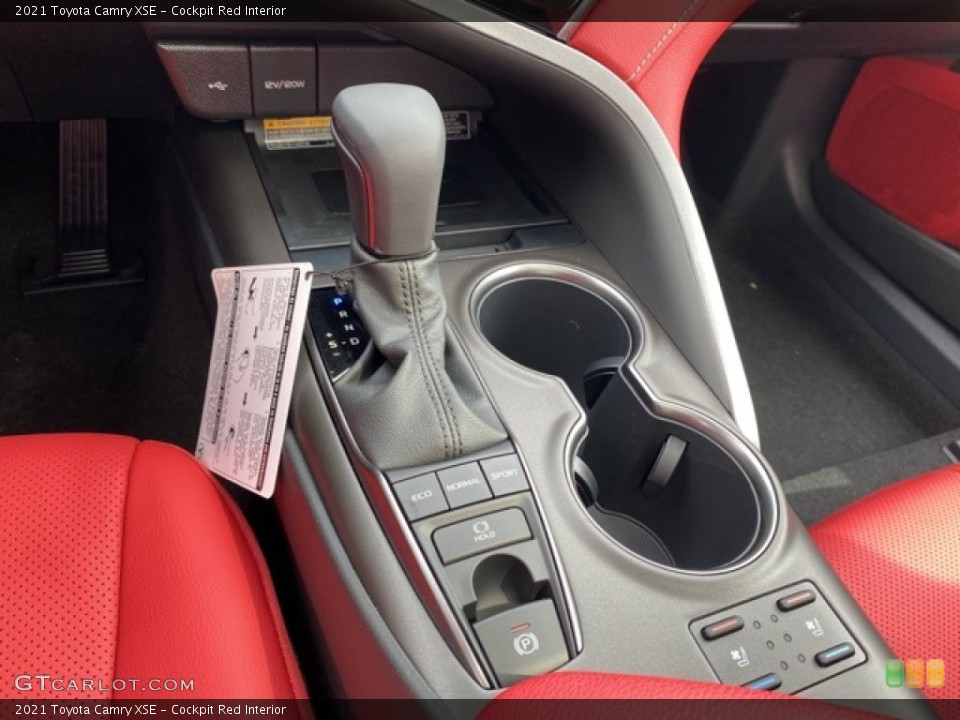Select the ECO drive mode button
The height and width of the screenshot is (720, 960).
[x=421, y=495]
